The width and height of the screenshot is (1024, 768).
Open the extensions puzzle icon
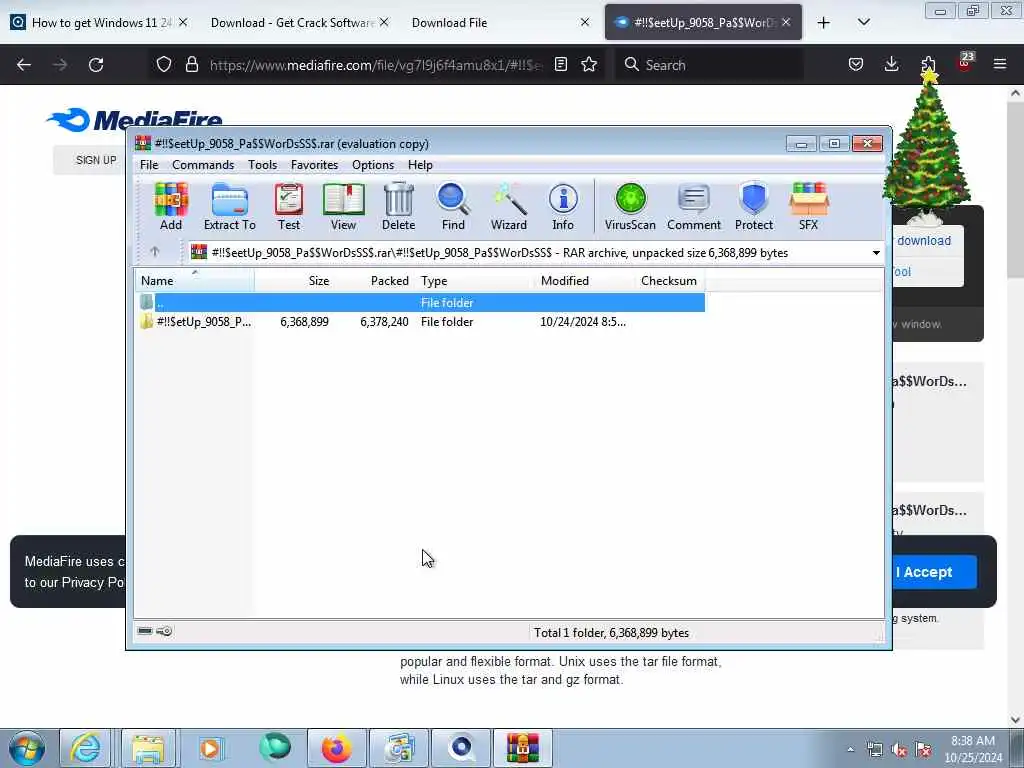point(928,64)
